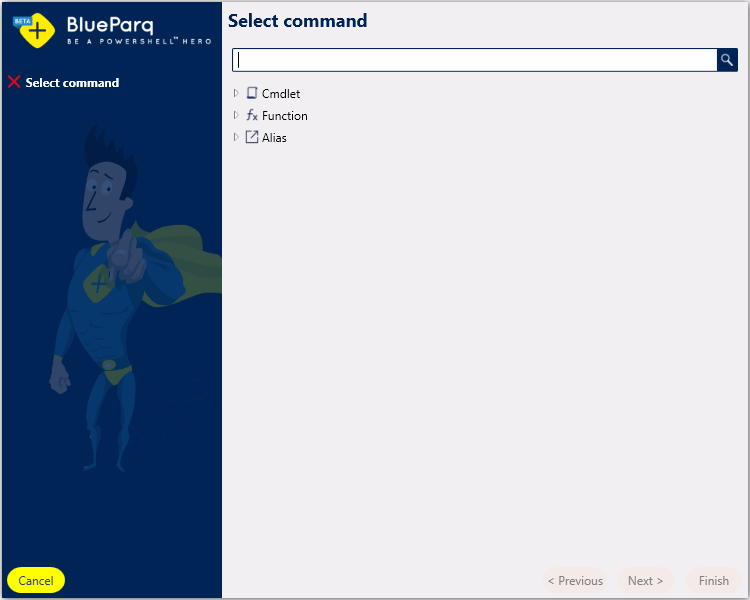This screenshot has height=600, width=750.
Task: Click the blue BETA badge
Action: (x=22, y=20)
